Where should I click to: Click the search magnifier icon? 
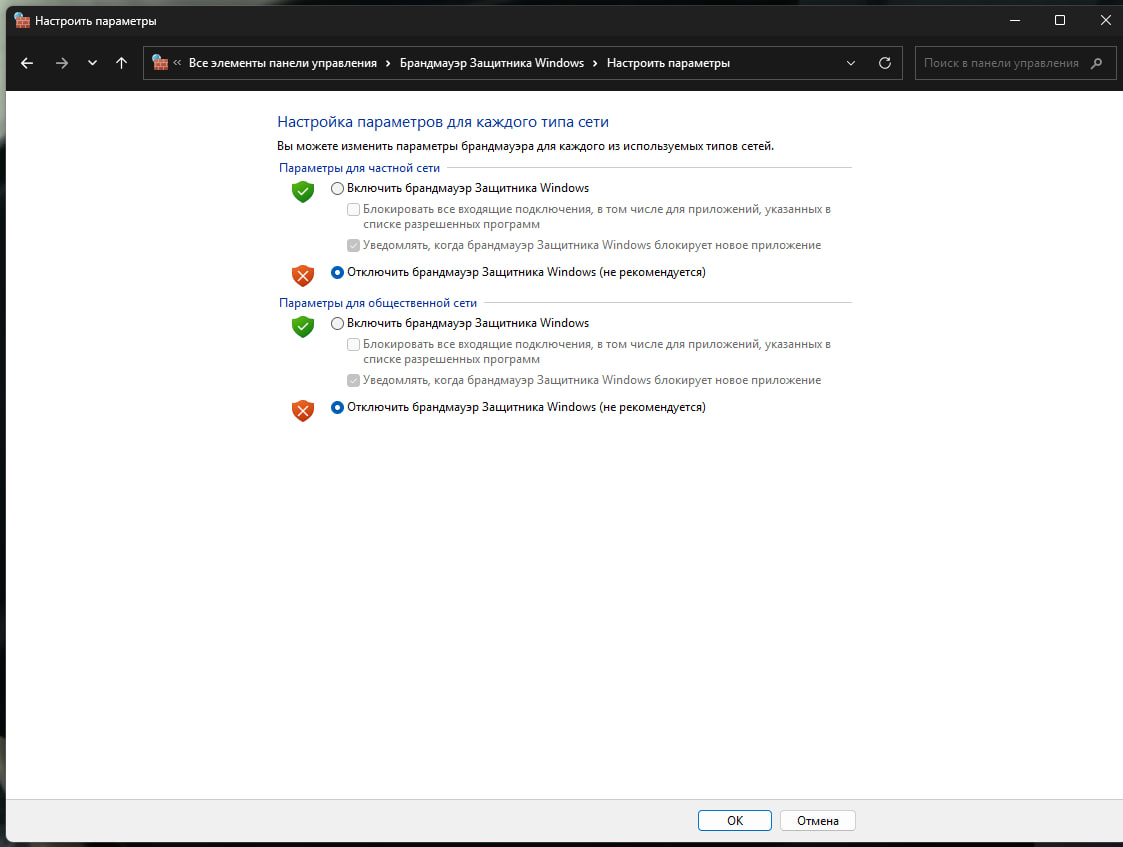(1097, 63)
